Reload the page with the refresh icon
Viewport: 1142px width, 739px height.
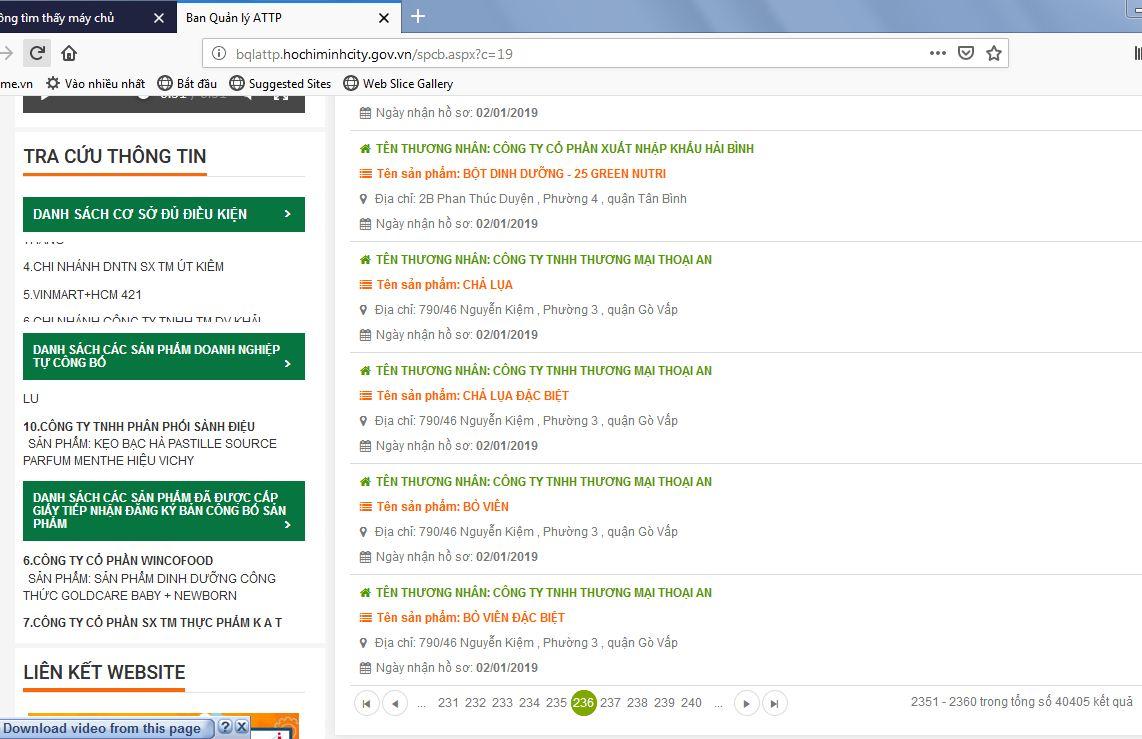click(x=37, y=53)
